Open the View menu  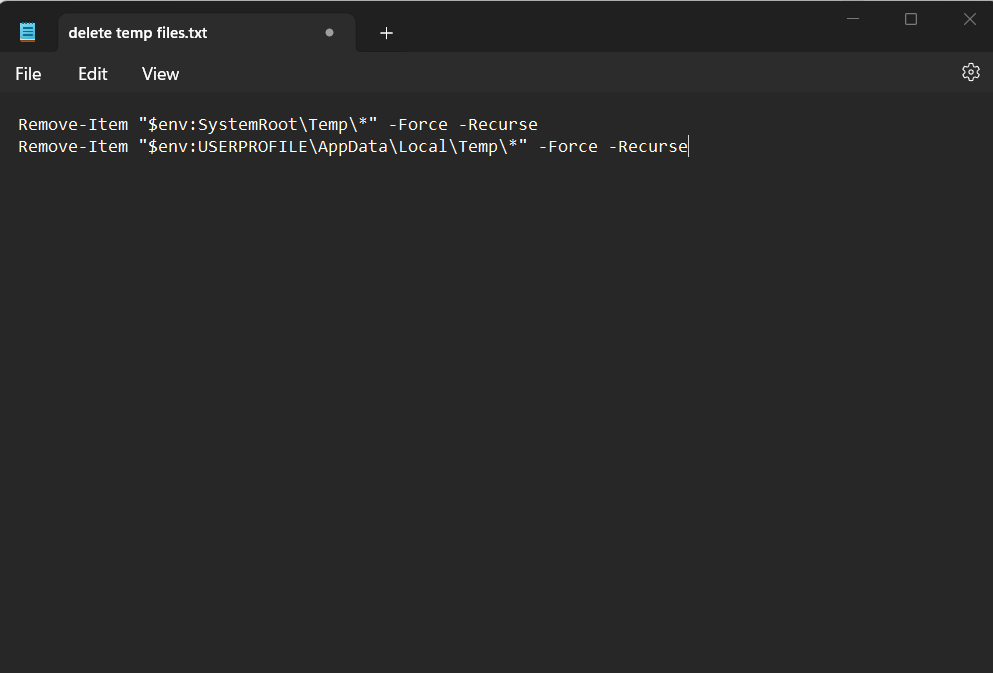160,74
